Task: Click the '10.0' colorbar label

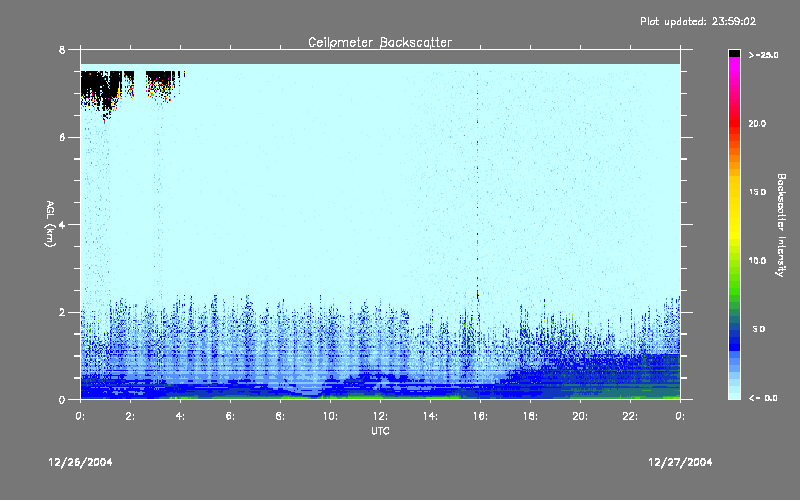Action: [757, 261]
